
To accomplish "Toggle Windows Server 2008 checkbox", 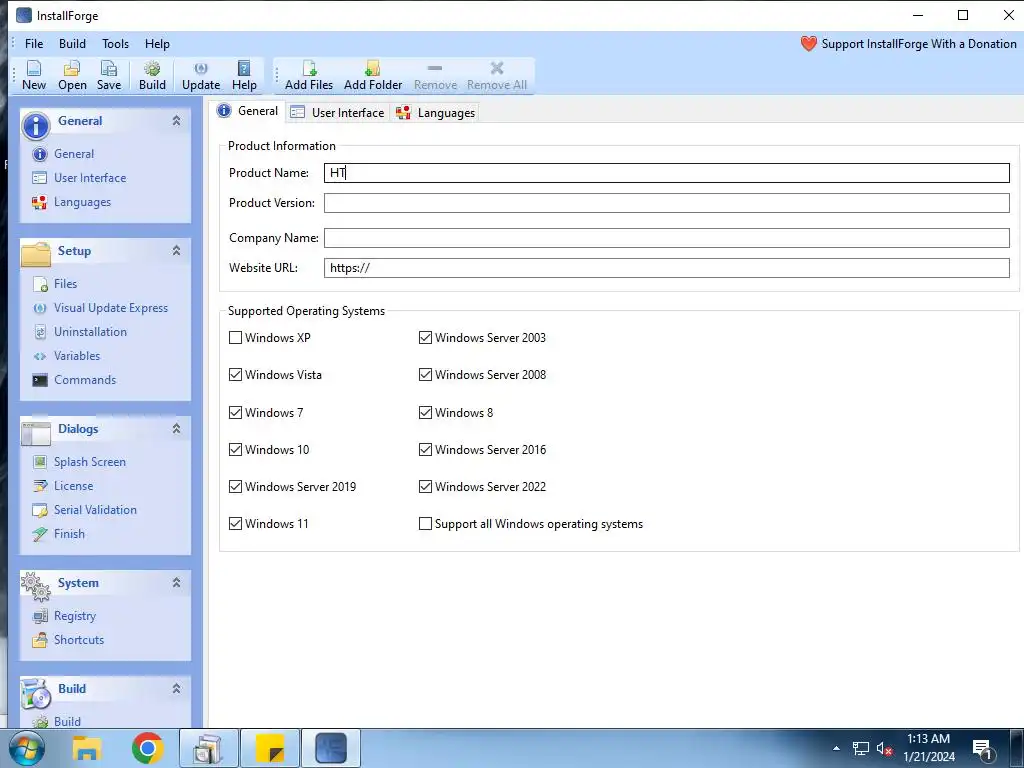I will 425,375.
